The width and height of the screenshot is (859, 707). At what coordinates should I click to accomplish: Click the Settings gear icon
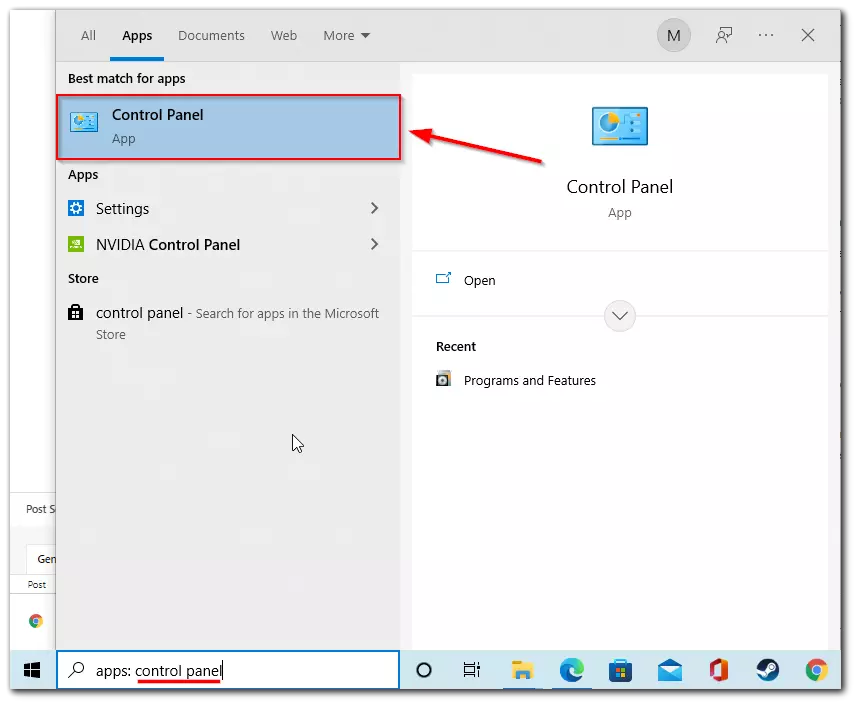pos(76,208)
